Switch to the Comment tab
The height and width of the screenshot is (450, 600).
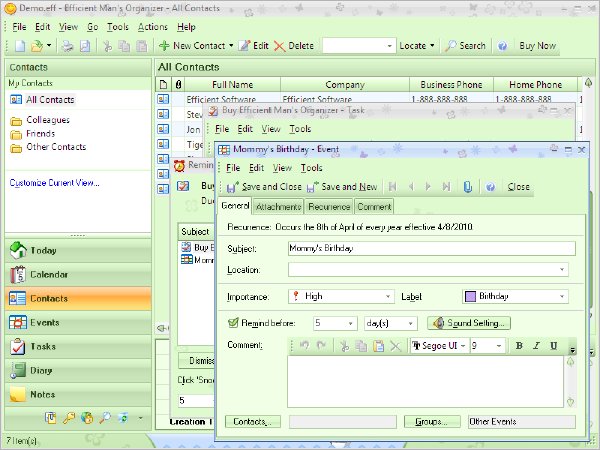[374, 207]
